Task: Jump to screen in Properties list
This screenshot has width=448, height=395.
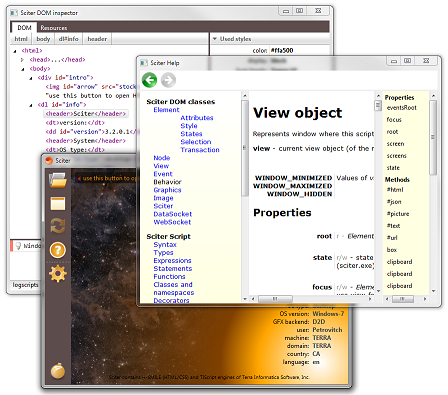Action: pos(395,144)
